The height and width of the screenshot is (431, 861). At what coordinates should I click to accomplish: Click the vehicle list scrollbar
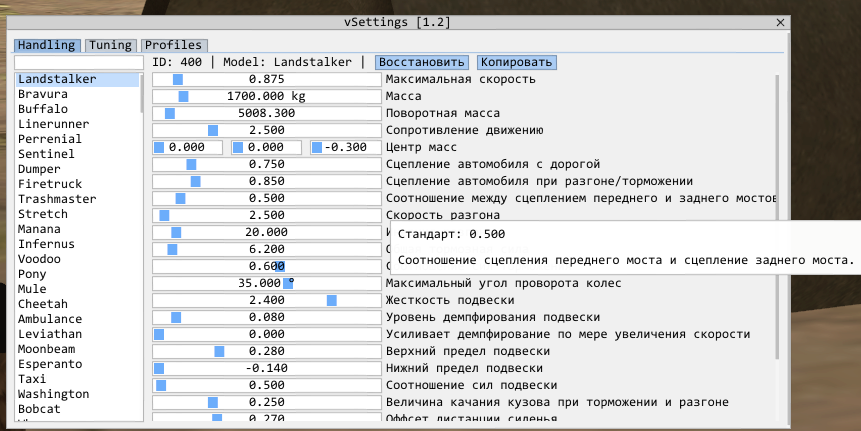pos(142,95)
